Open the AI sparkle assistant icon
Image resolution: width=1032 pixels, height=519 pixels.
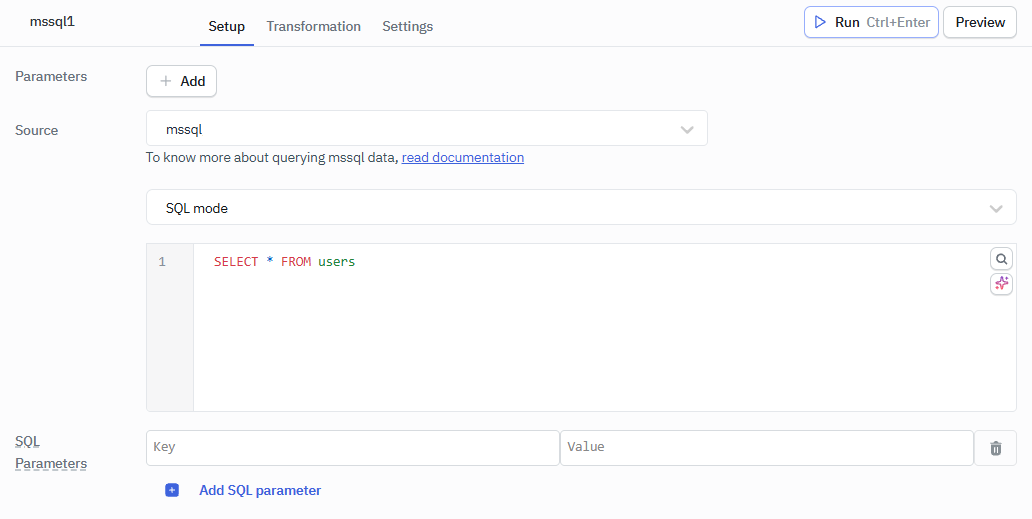coord(1001,284)
